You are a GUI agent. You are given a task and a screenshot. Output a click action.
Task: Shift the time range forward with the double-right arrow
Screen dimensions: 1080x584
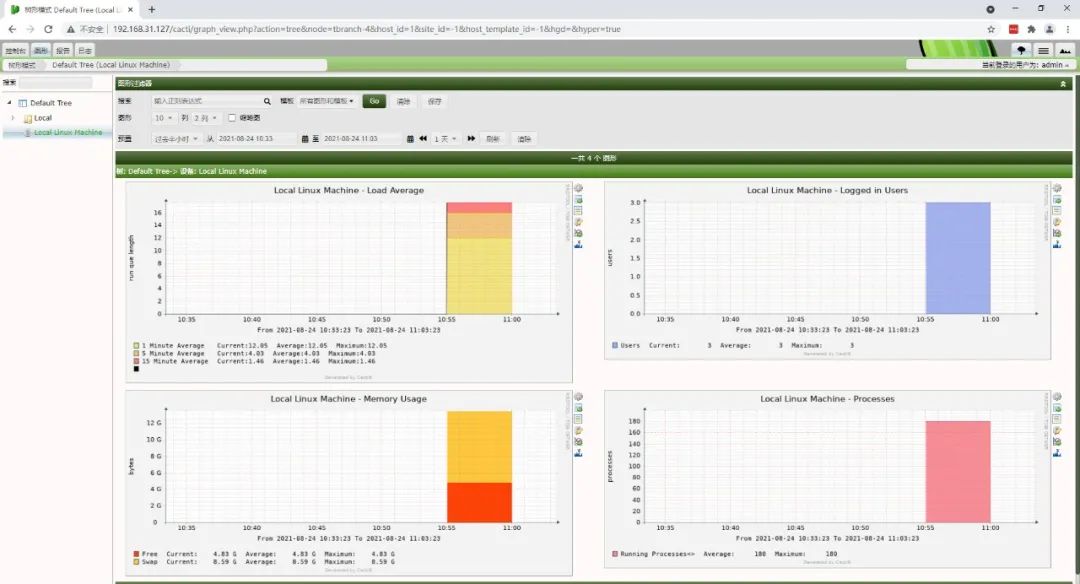click(471, 138)
